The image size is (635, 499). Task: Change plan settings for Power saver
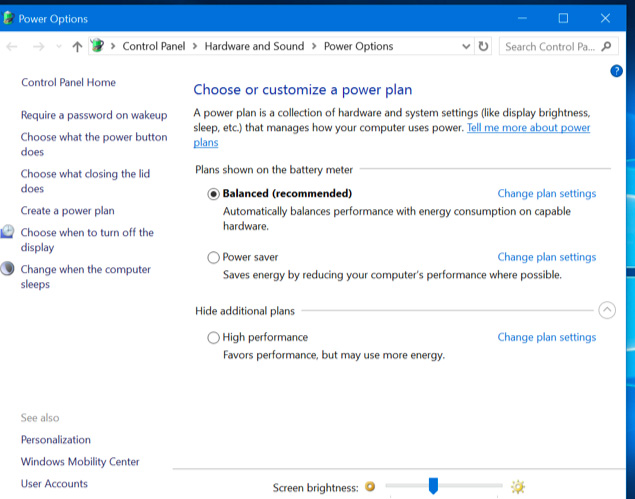[x=547, y=257]
